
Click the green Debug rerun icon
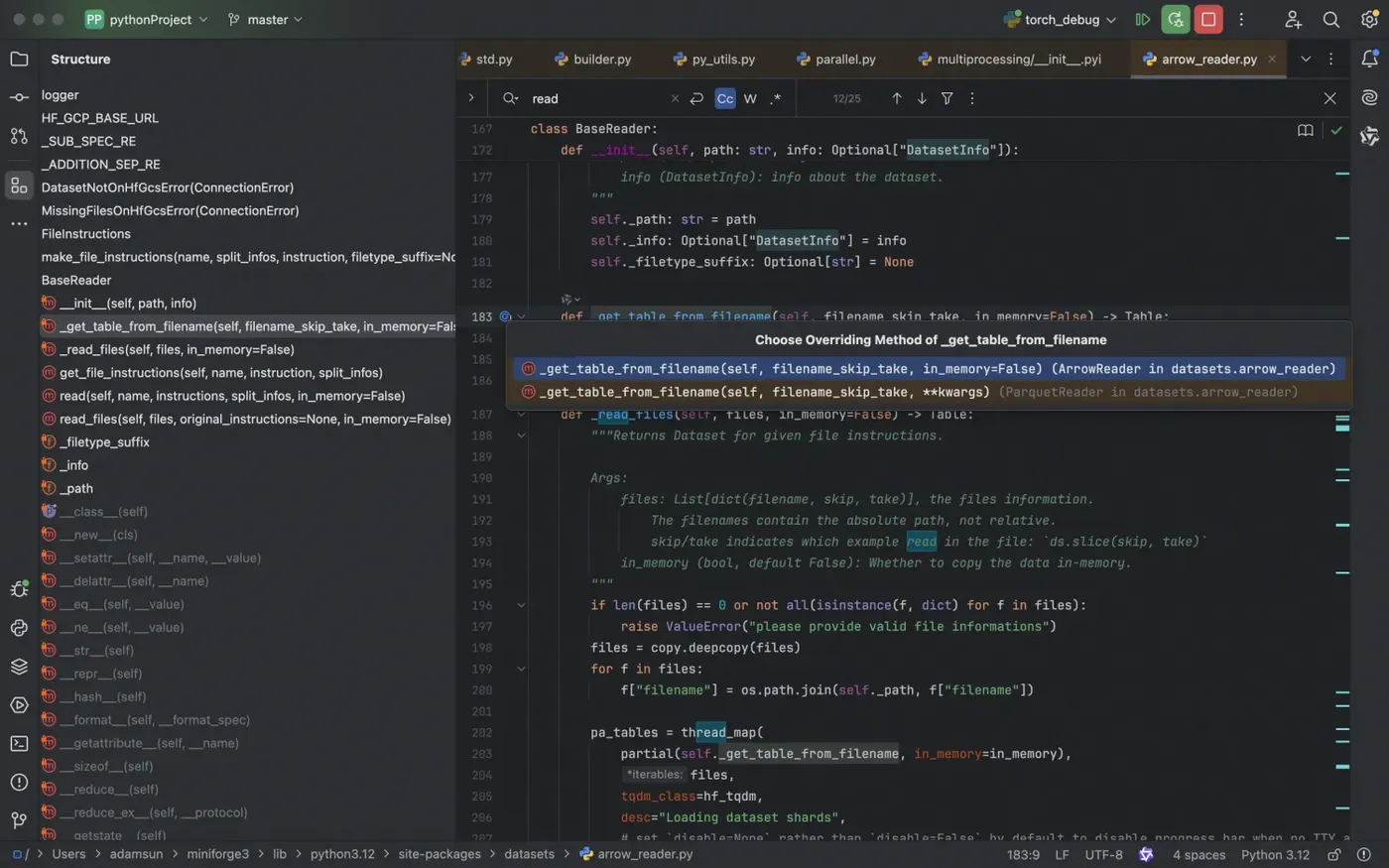coord(1176,20)
